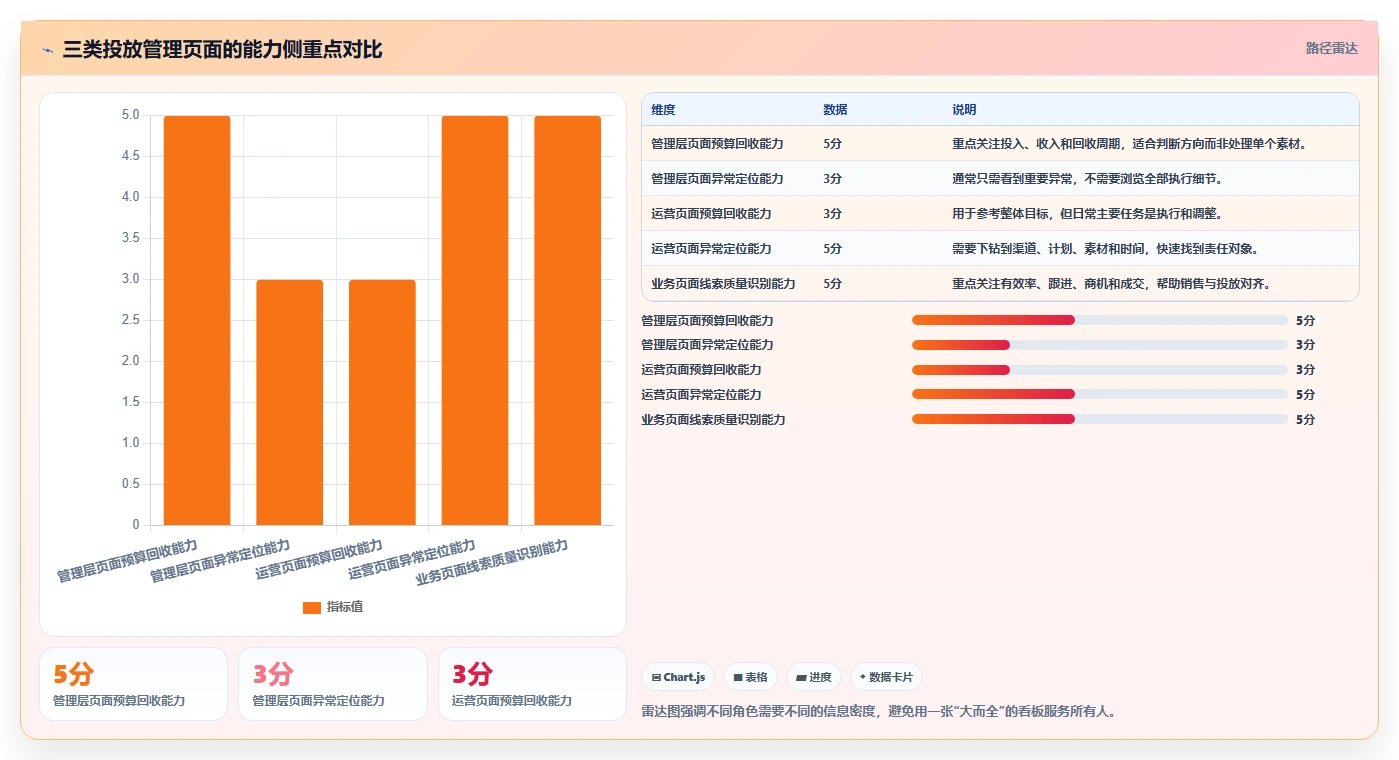The height and width of the screenshot is (760, 1399).
Task: Click the 5分 value in the 业务页面线索质量识别能力 table row
Action: coord(832,284)
